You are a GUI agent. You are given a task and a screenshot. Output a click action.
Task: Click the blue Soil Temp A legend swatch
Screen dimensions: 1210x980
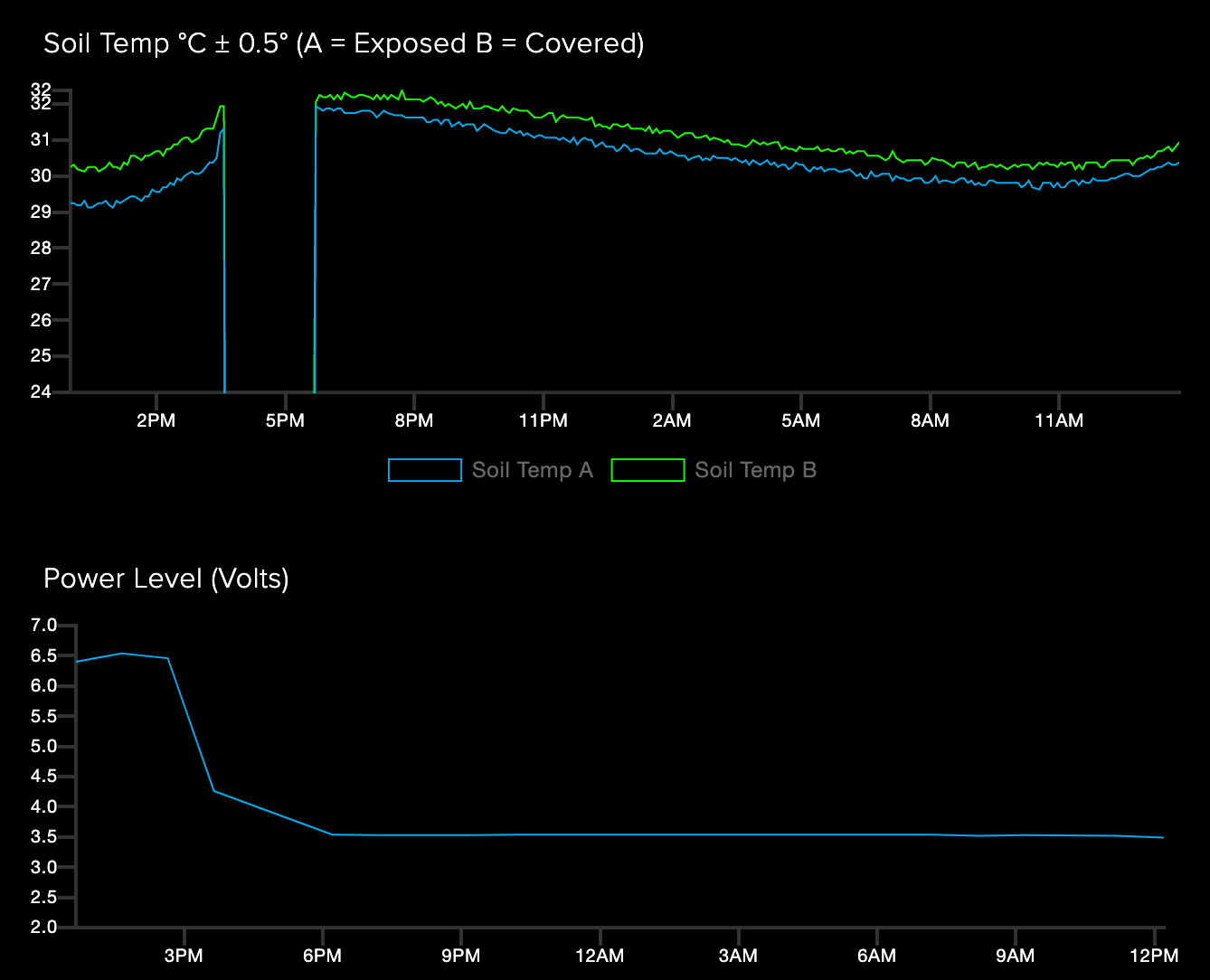424,470
